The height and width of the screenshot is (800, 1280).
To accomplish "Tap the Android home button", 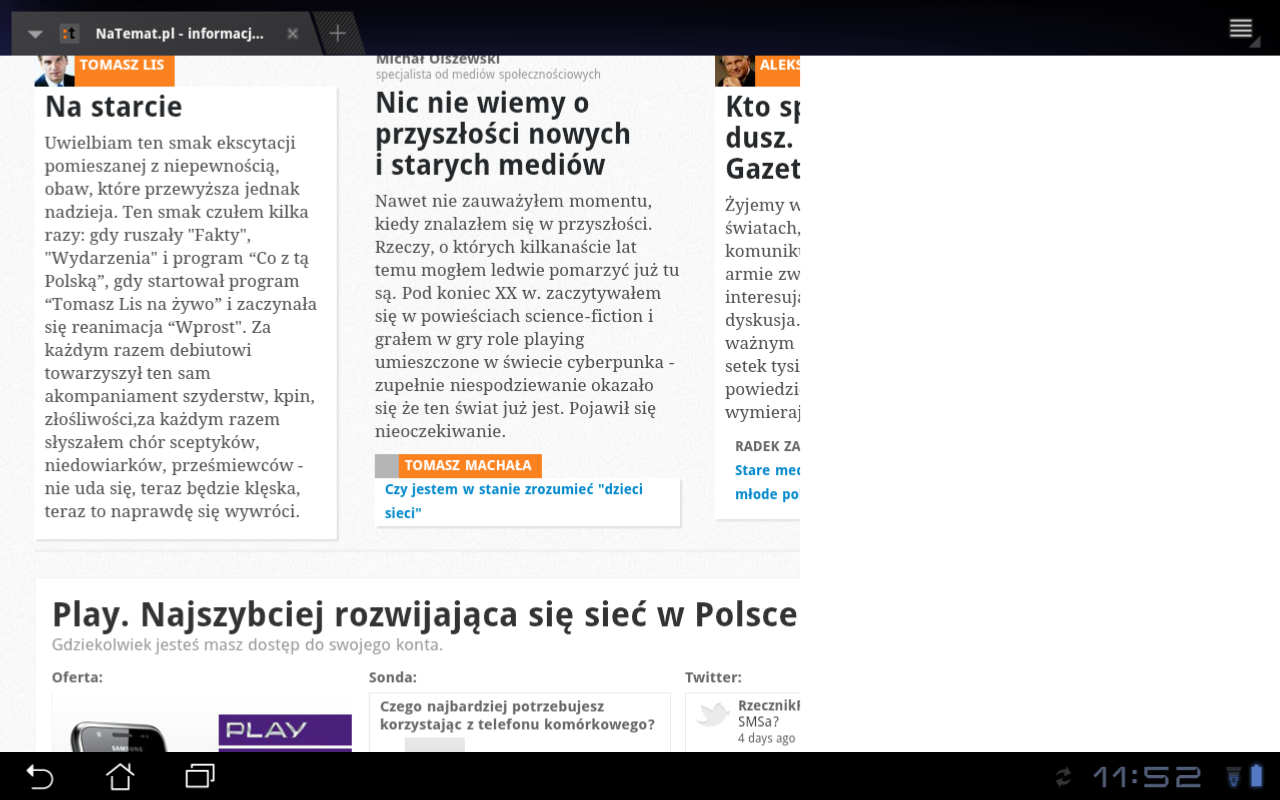I will pos(120,776).
